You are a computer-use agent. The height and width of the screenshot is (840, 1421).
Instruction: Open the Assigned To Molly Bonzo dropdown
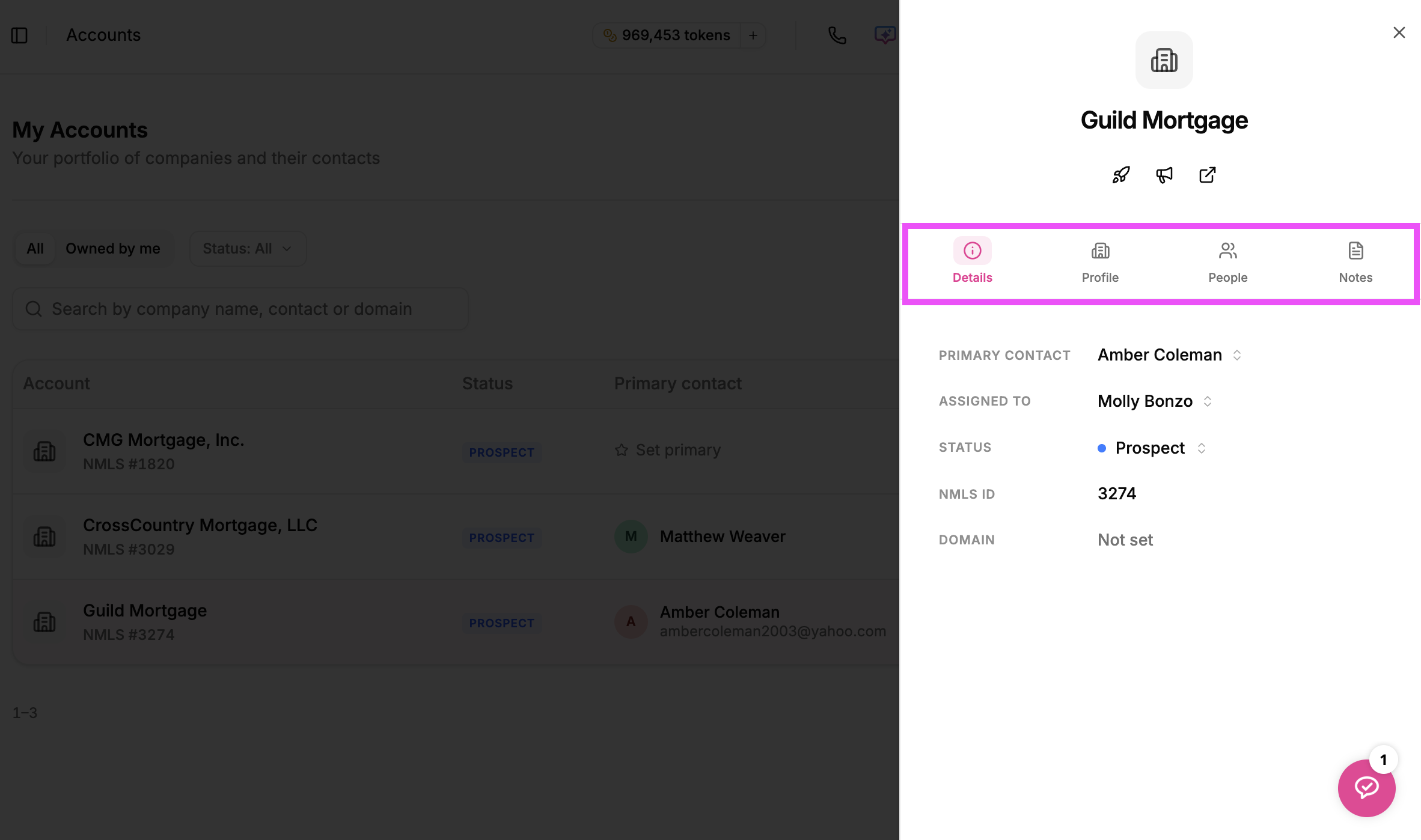point(1154,401)
